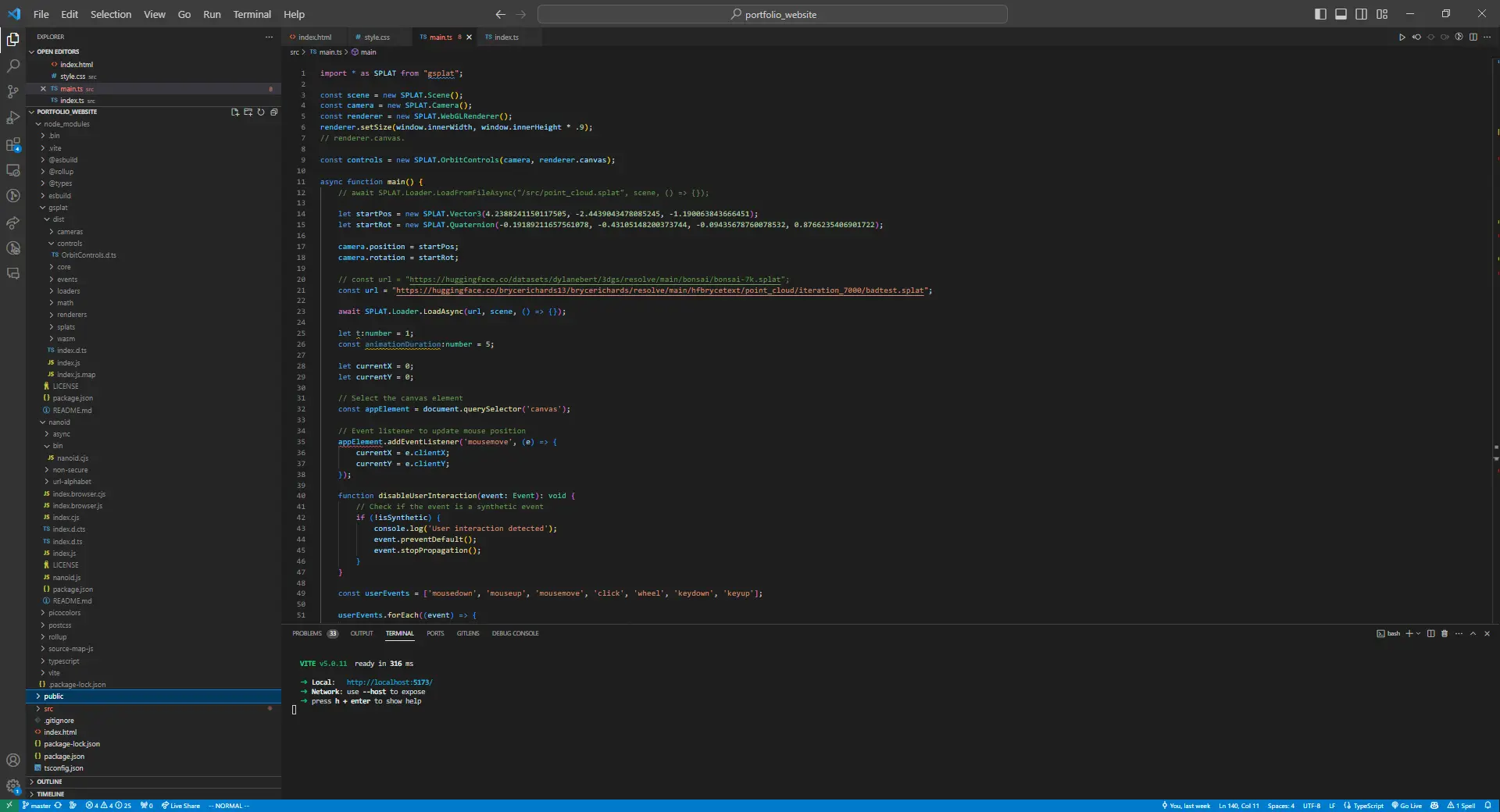Open the Extensions view
The height and width of the screenshot is (812, 1500).
pyautogui.click(x=13, y=145)
